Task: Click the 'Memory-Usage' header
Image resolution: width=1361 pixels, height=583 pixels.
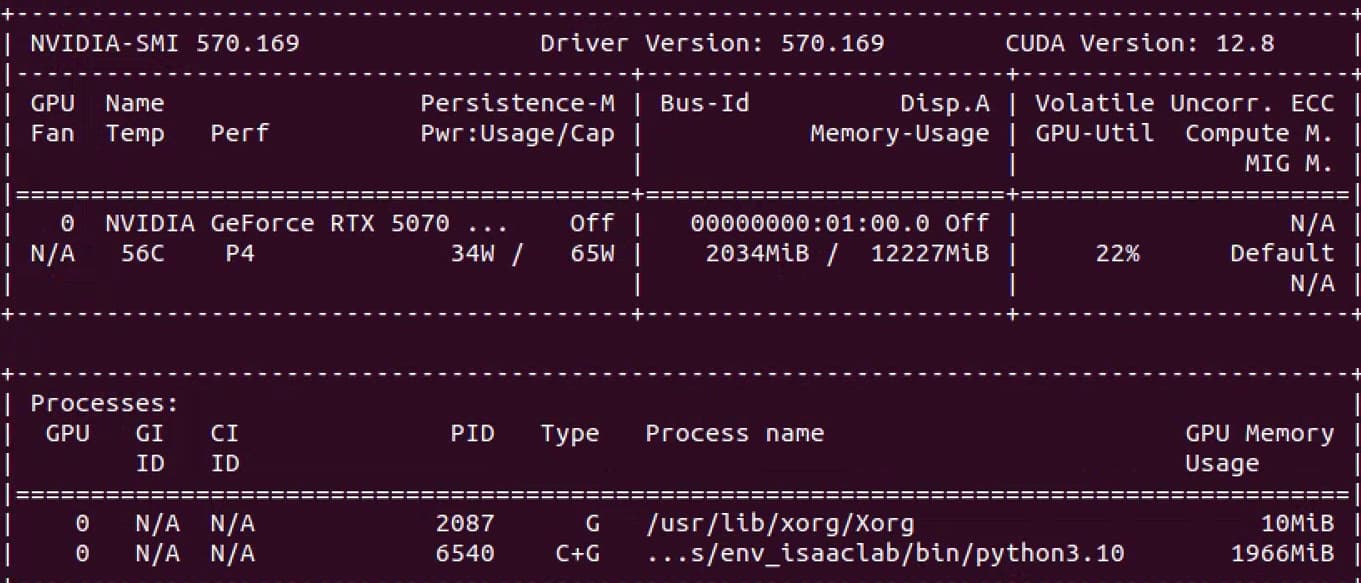Action: [x=900, y=133]
